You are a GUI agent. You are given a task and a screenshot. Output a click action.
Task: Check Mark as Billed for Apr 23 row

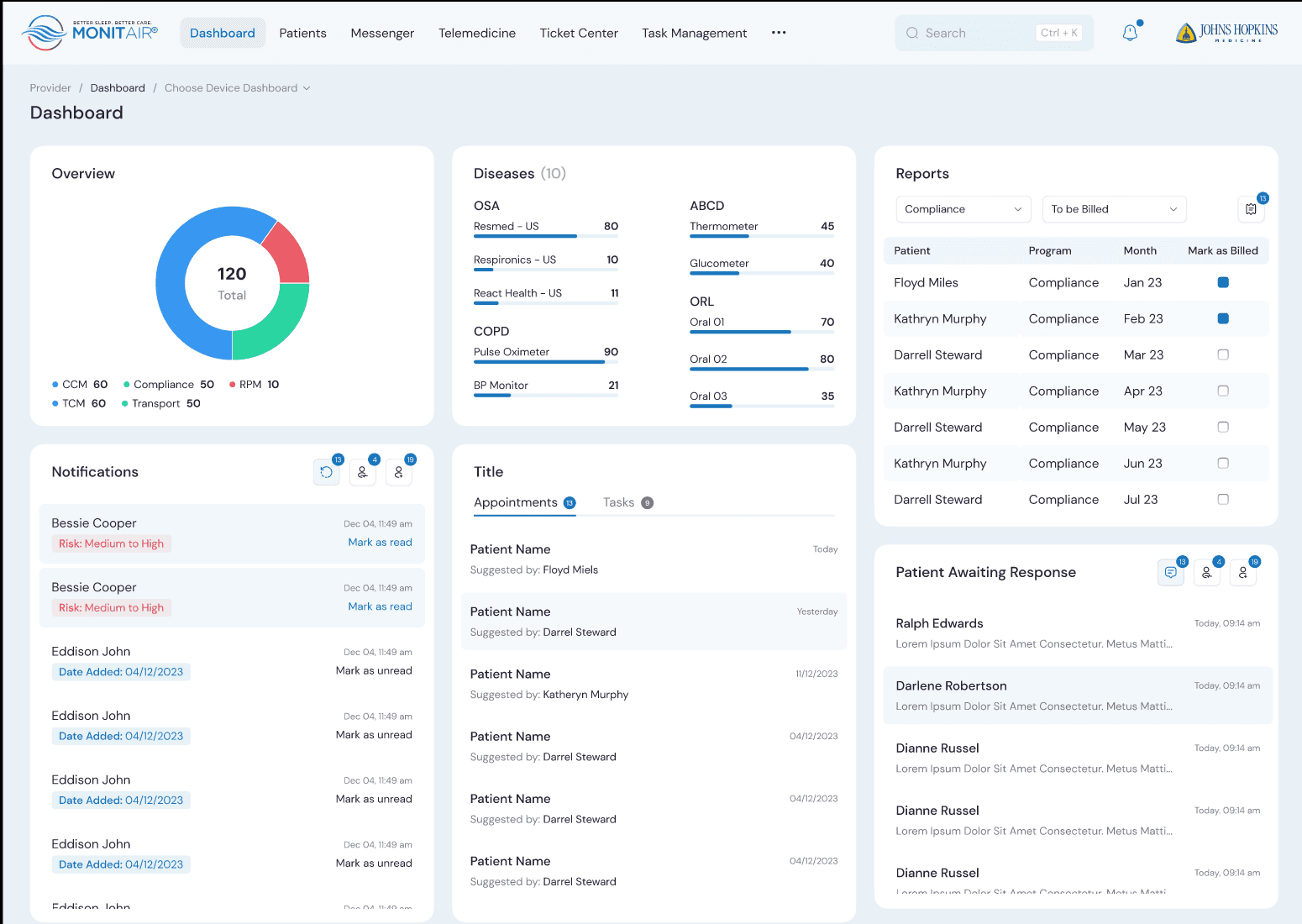[x=1223, y=391]
